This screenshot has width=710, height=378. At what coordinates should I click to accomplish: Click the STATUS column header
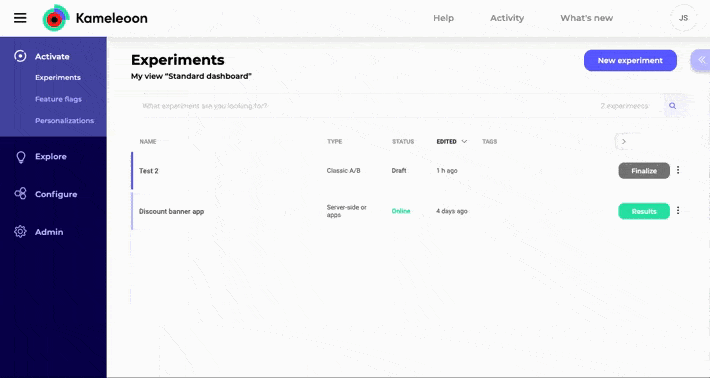pyautogui.click(x=403, y=142)
